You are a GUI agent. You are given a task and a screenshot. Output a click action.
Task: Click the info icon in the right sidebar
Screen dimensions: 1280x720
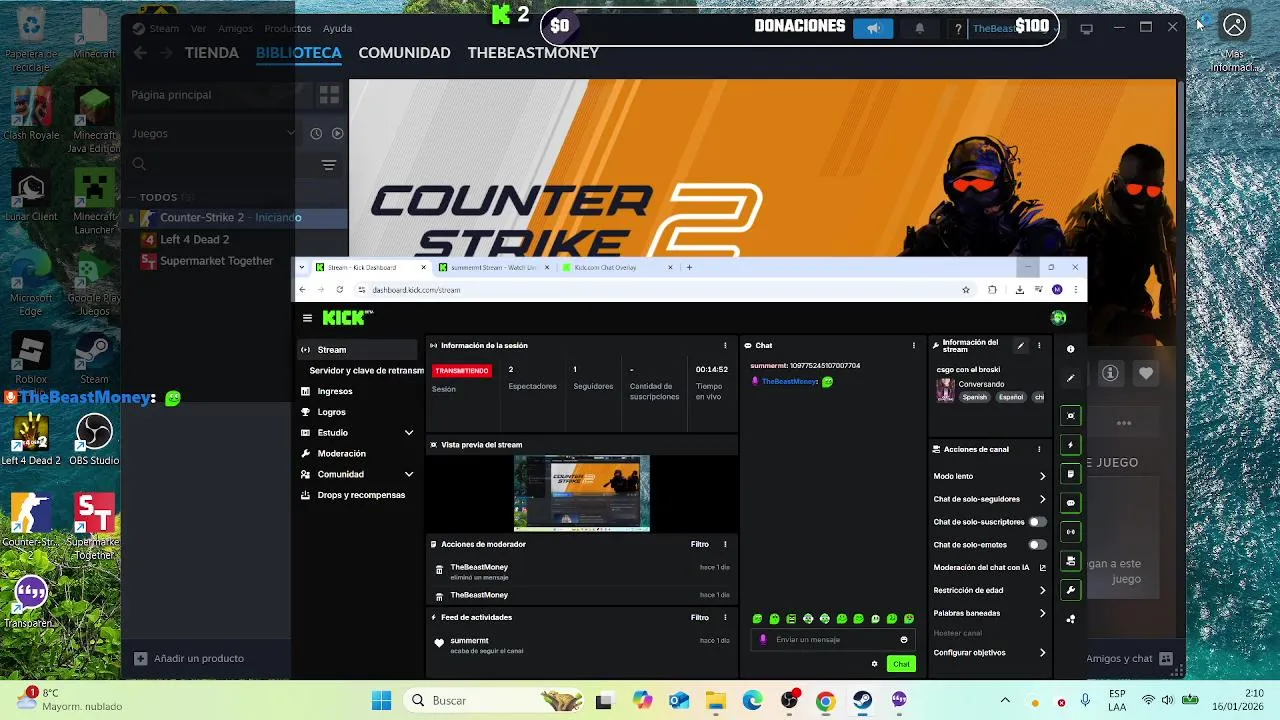tap(1070, 349)
